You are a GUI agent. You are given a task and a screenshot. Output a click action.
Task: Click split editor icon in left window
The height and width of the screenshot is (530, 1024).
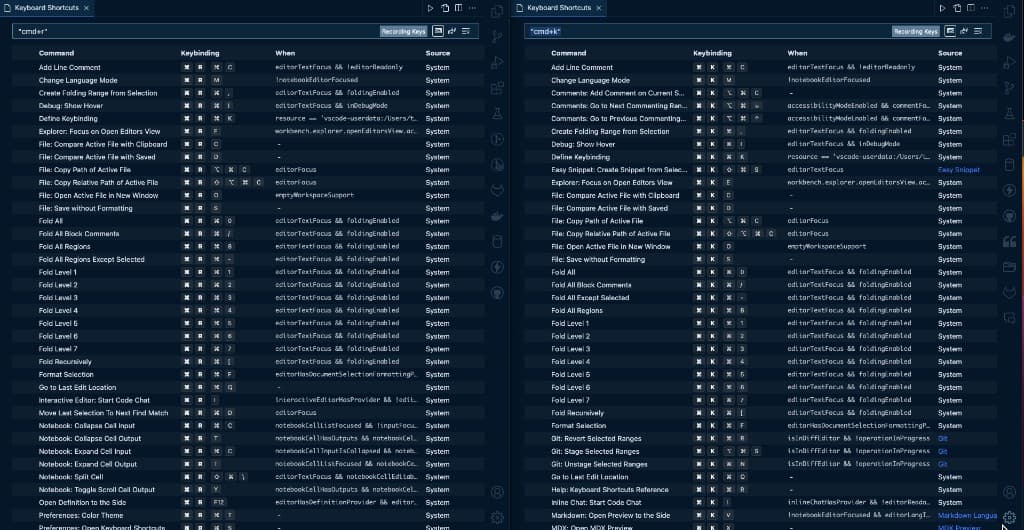point(458,8)
